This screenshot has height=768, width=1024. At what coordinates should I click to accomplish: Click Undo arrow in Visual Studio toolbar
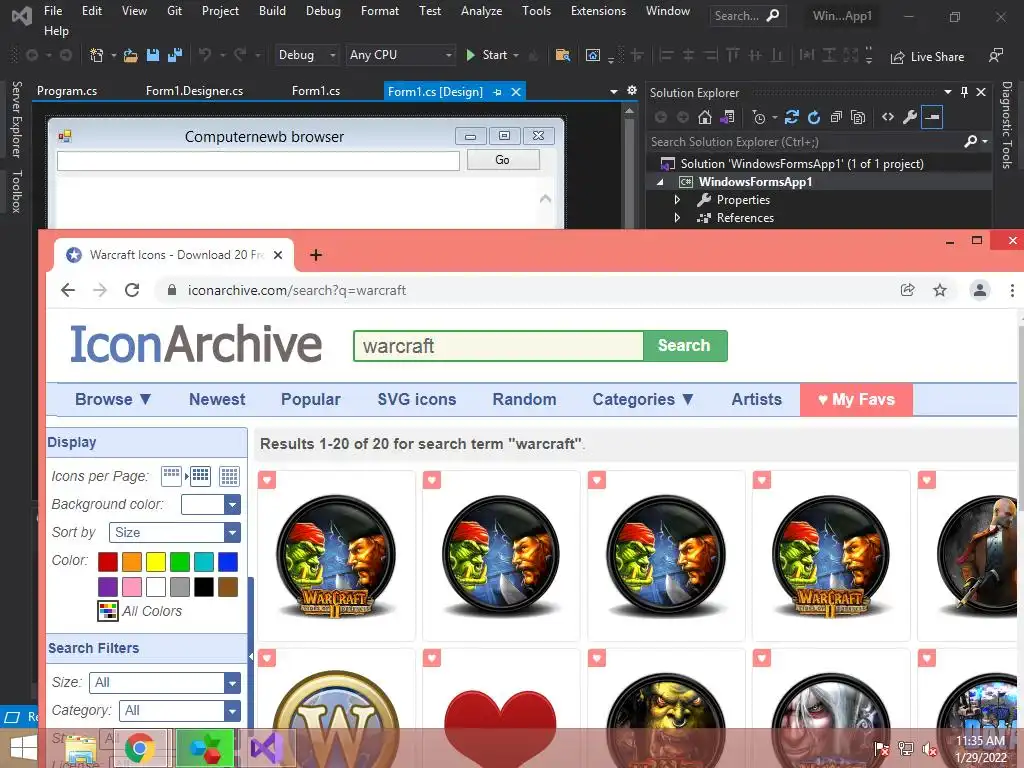pyautogui.click(x=205, y=56)
